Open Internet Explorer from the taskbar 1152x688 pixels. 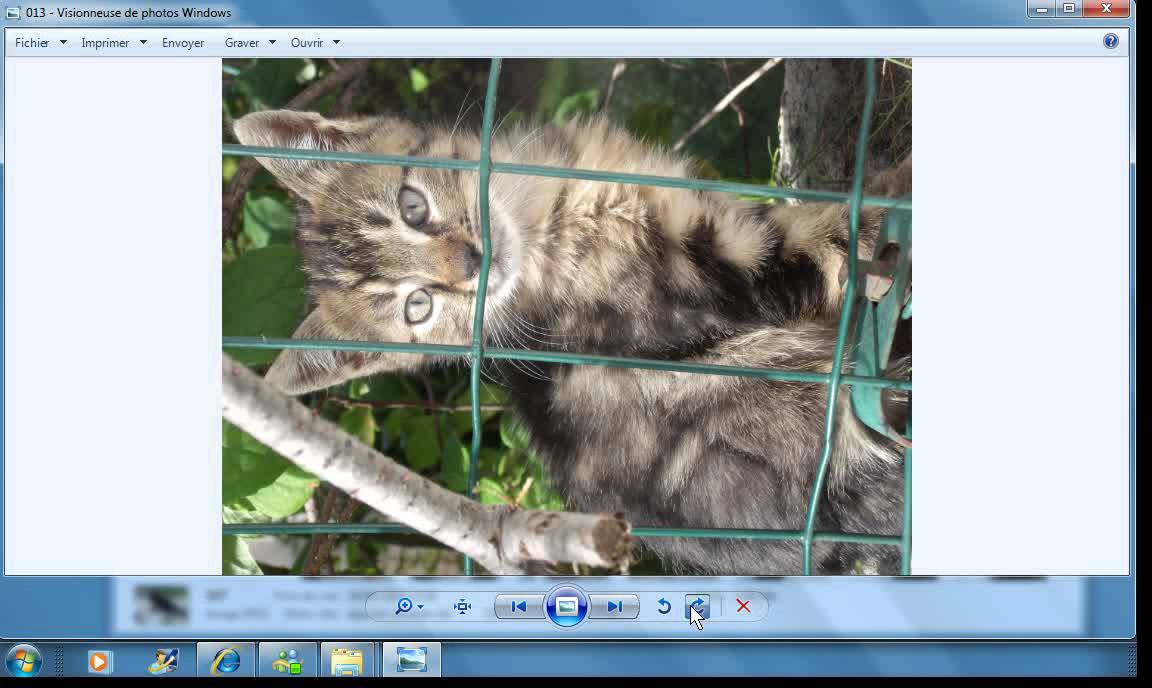[x=226, y=661]
